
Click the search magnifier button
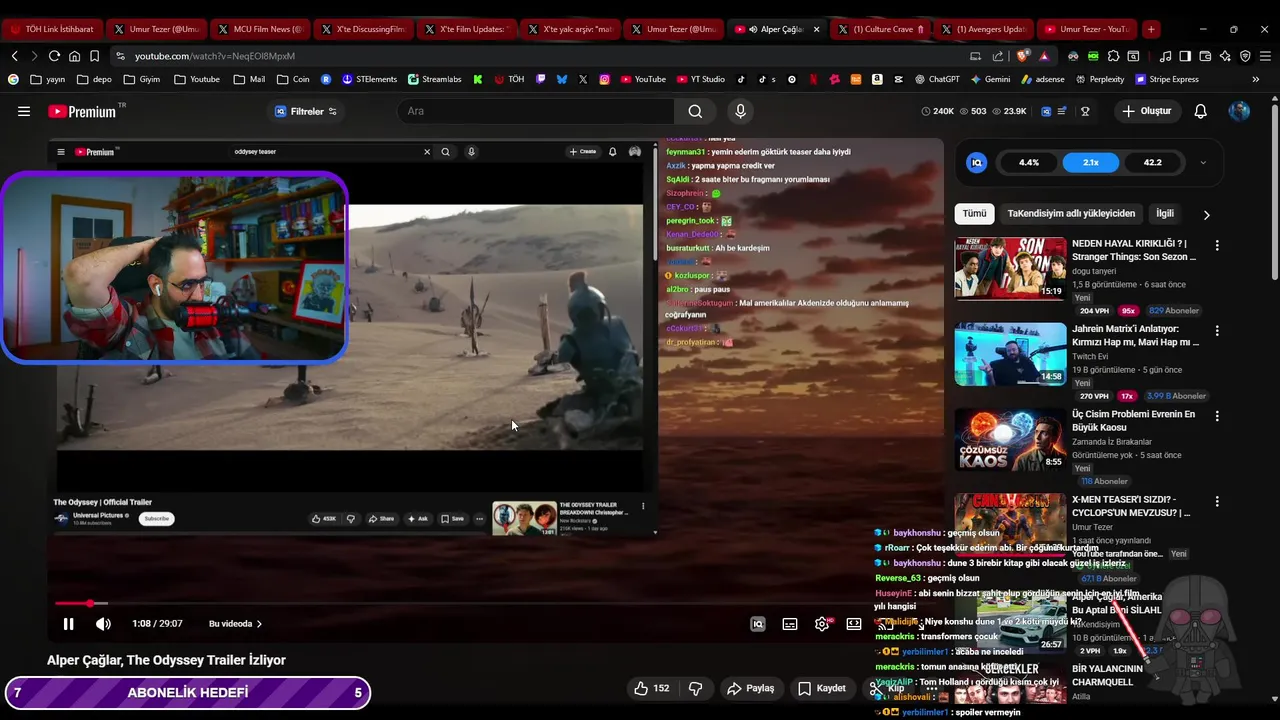coord(695,111)
